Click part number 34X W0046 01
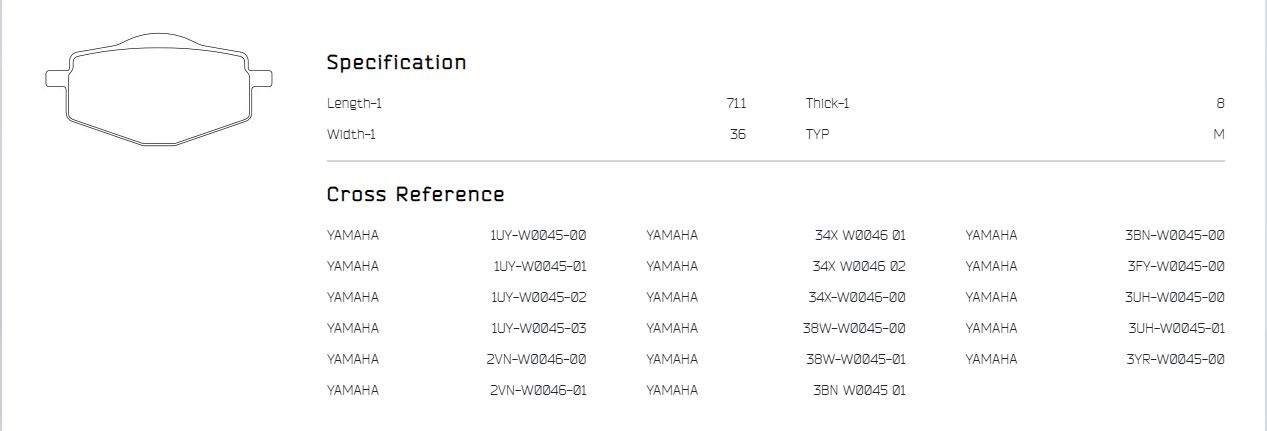This screenshot has width=1267, height=431. point(860,236)
